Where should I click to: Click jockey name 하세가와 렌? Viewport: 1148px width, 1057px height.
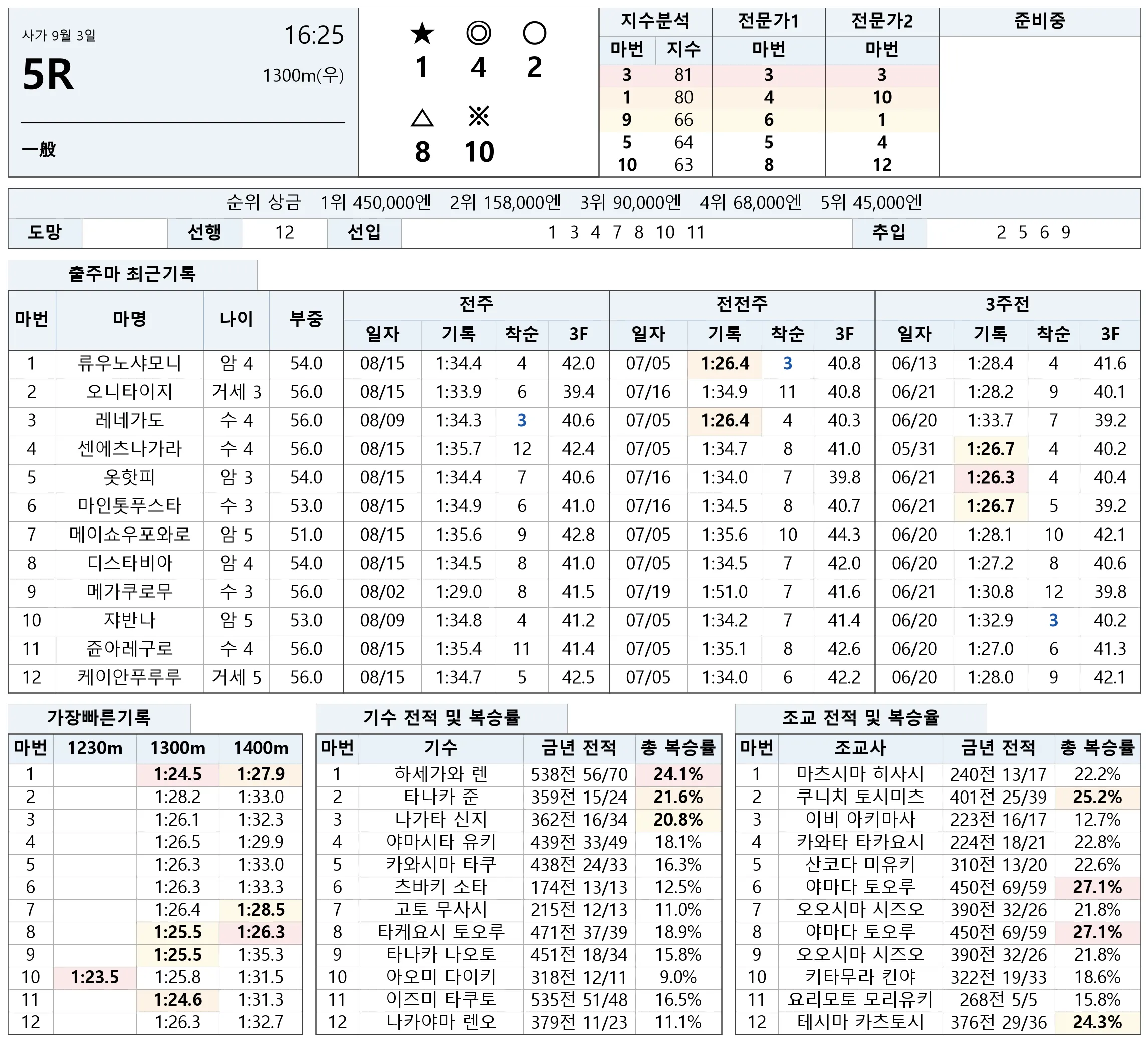pyautogui.click(x=441, y=774)
